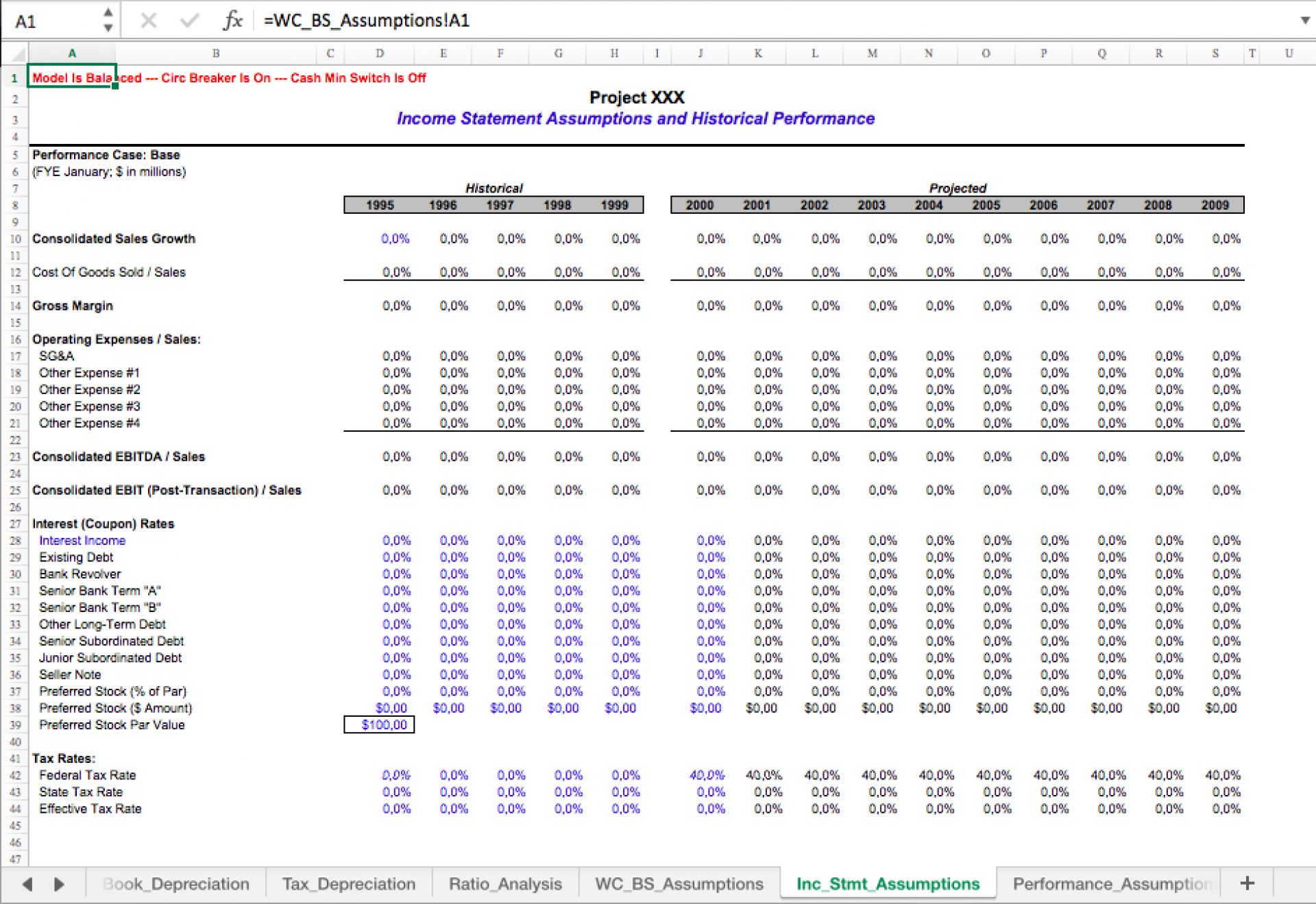Select column A header
1316x904 pixels.
click(72, 53)
